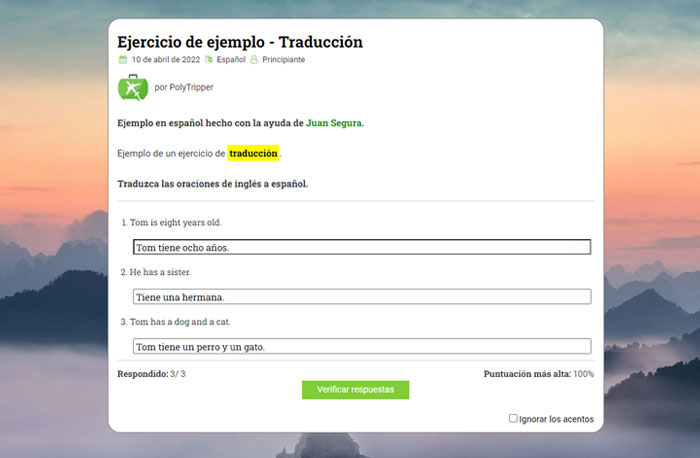Click the date '10 de abril de 2022'
Screen dimensions: 700x458
[166, 60]
